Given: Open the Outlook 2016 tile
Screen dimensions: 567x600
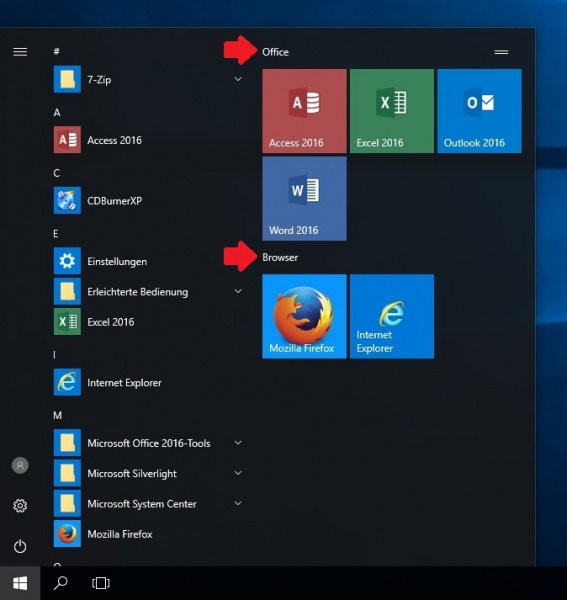Looking at the screenshot, I should point(479,111).
